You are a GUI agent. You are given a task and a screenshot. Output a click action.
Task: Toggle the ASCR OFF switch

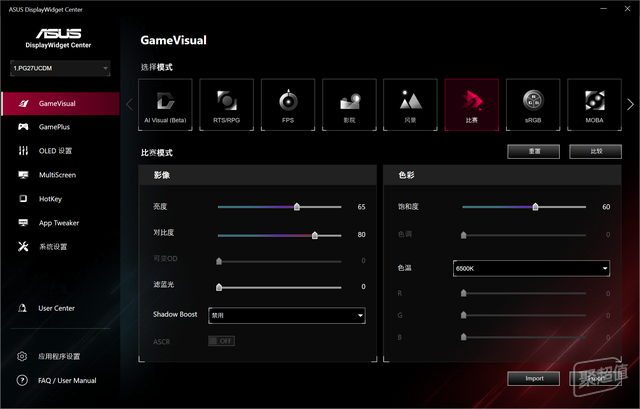[222, 341]
